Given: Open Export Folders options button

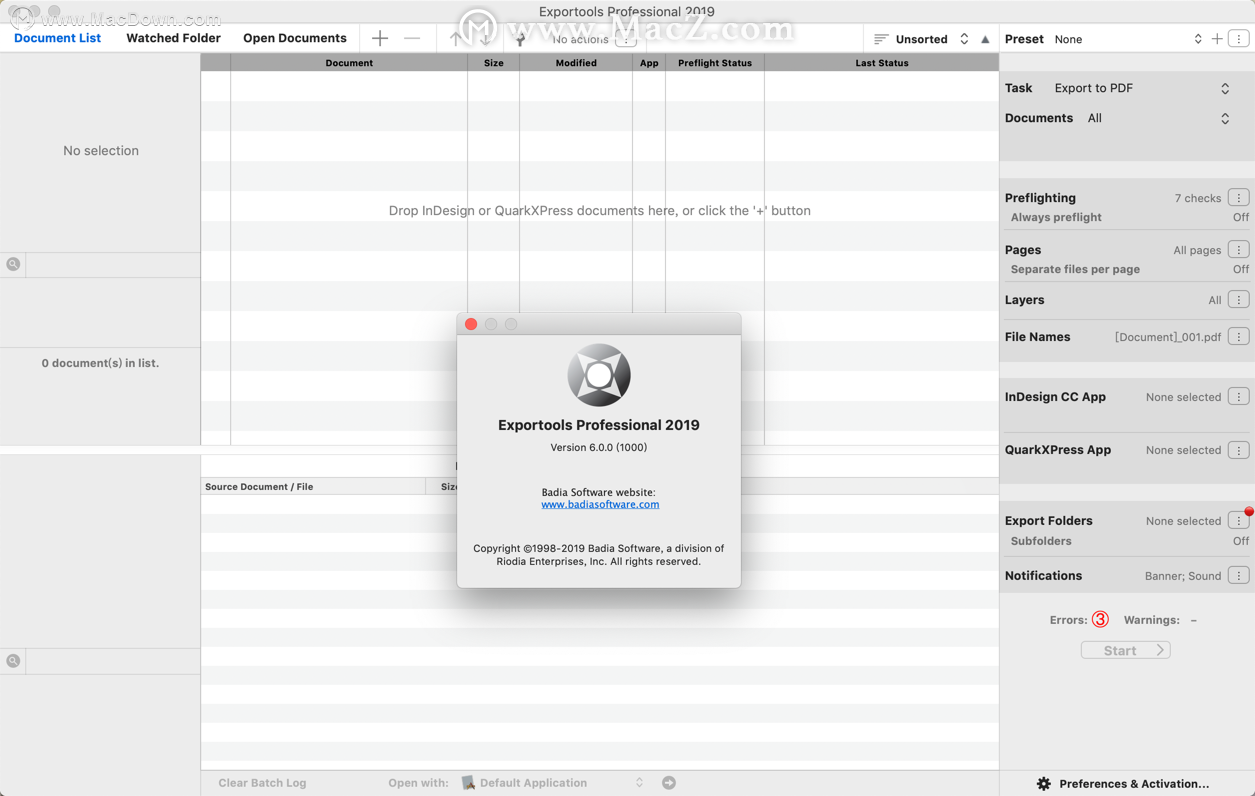Looking at the screenshot, I should tap(1239, 521).
